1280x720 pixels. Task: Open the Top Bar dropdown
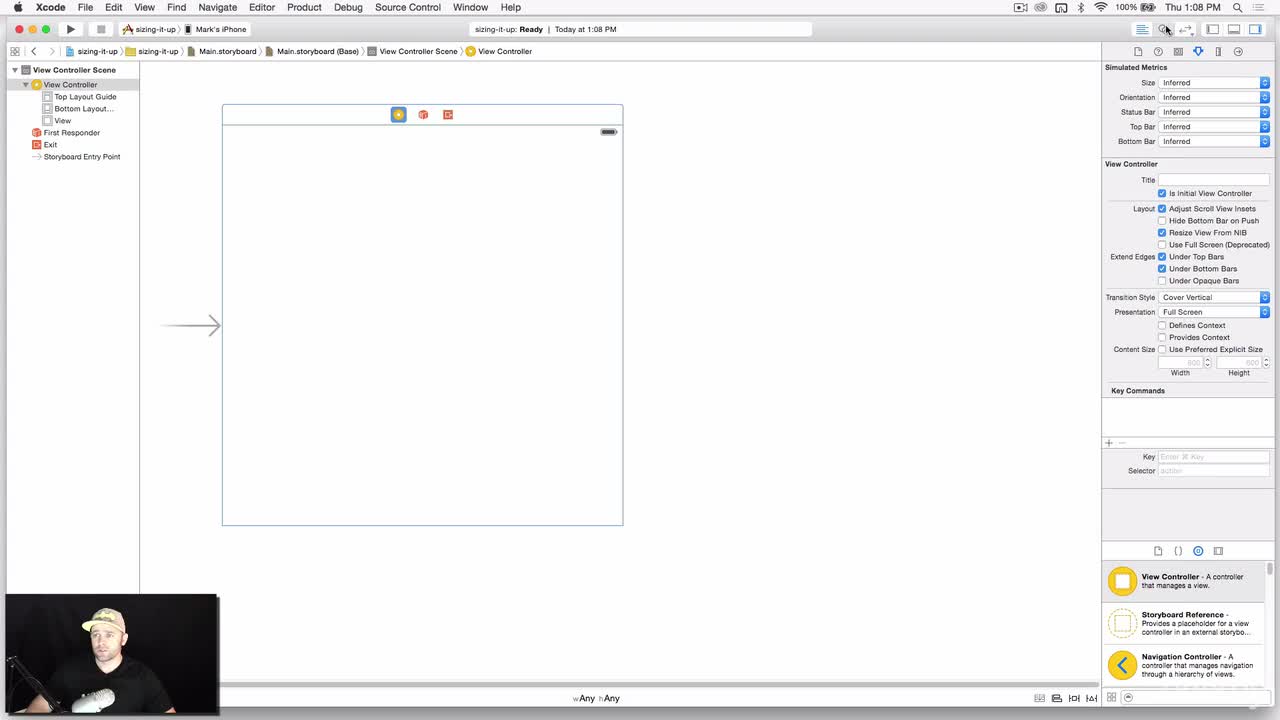pos(1214,127)
